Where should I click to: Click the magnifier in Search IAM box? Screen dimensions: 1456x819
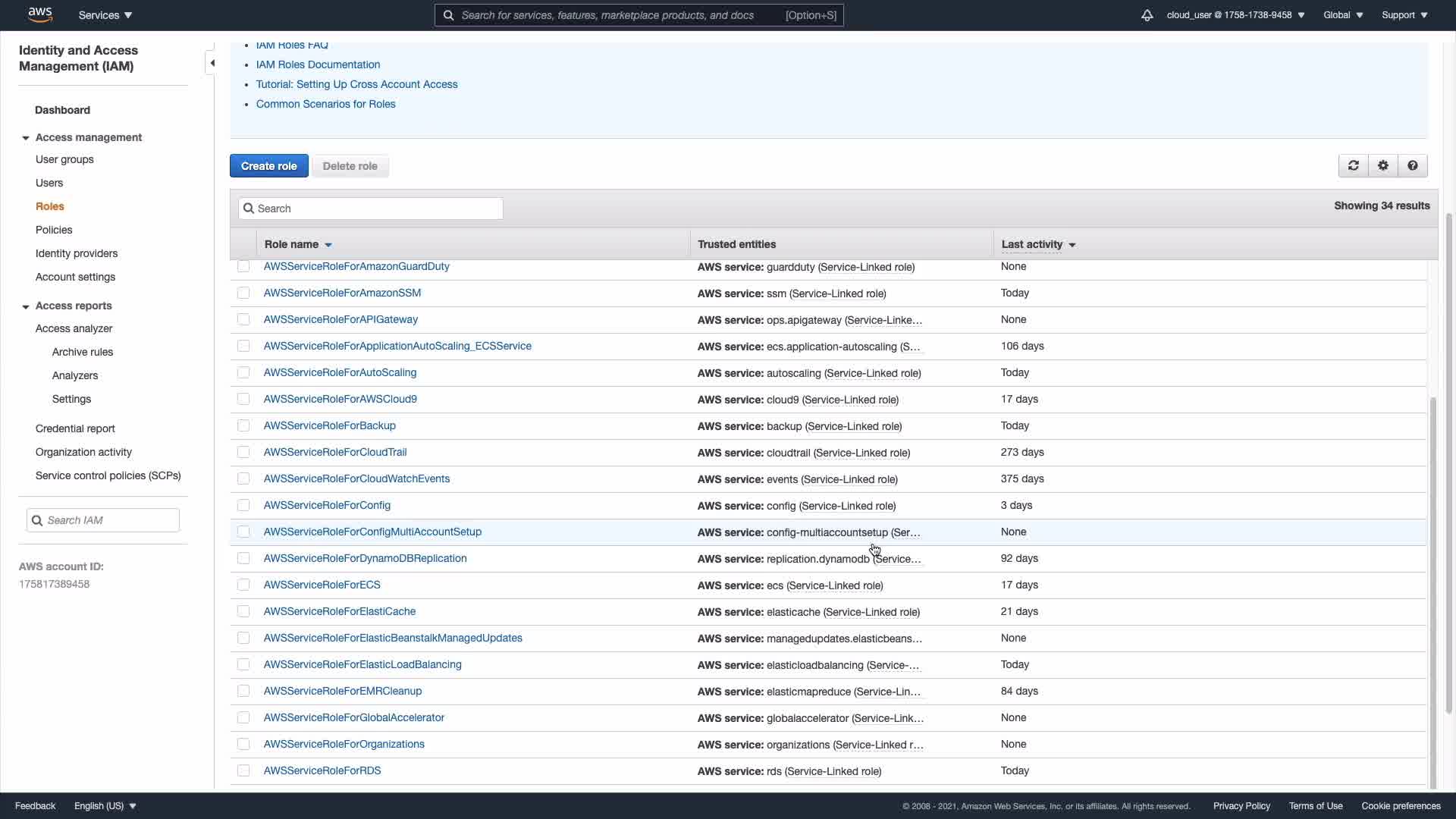(x=37, y=520)
